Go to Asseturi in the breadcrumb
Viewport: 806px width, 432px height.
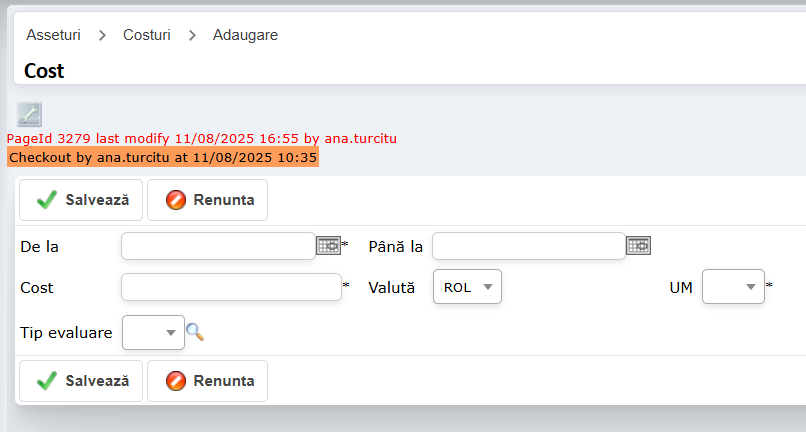pos(53,35)
